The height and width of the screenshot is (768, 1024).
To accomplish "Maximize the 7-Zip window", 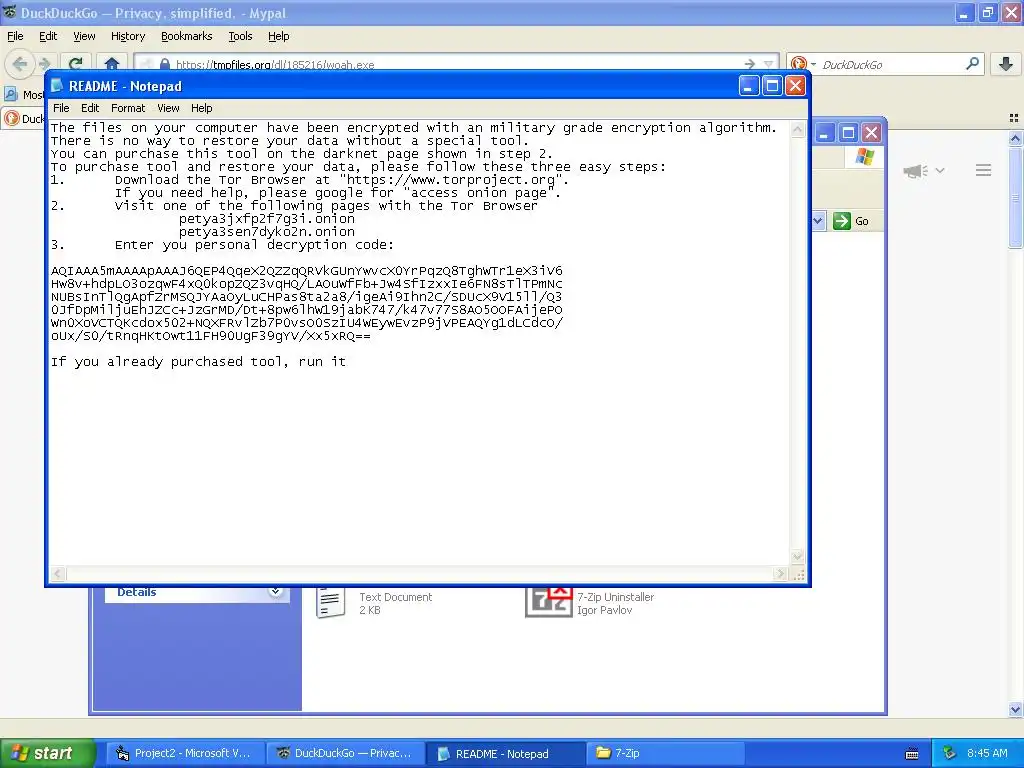I will coord(848,133).
